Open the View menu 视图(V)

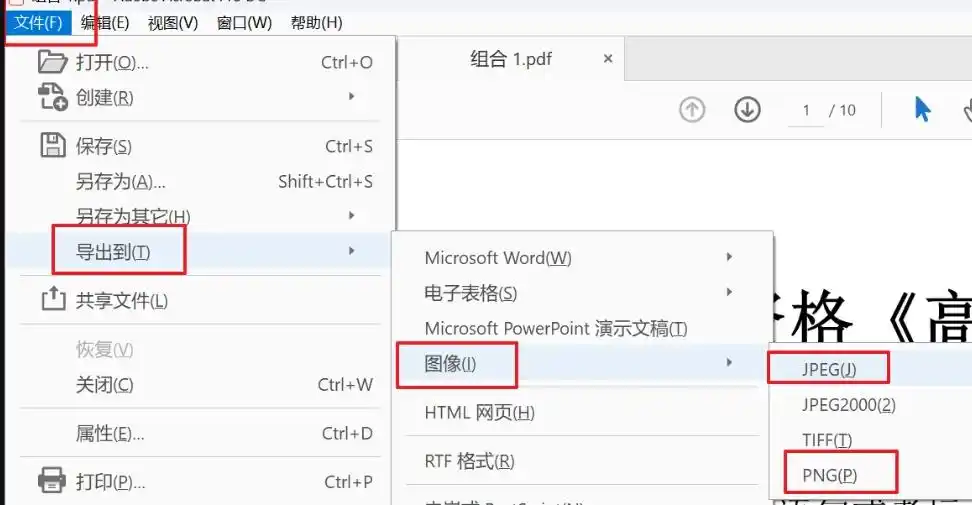coord(173,23)
